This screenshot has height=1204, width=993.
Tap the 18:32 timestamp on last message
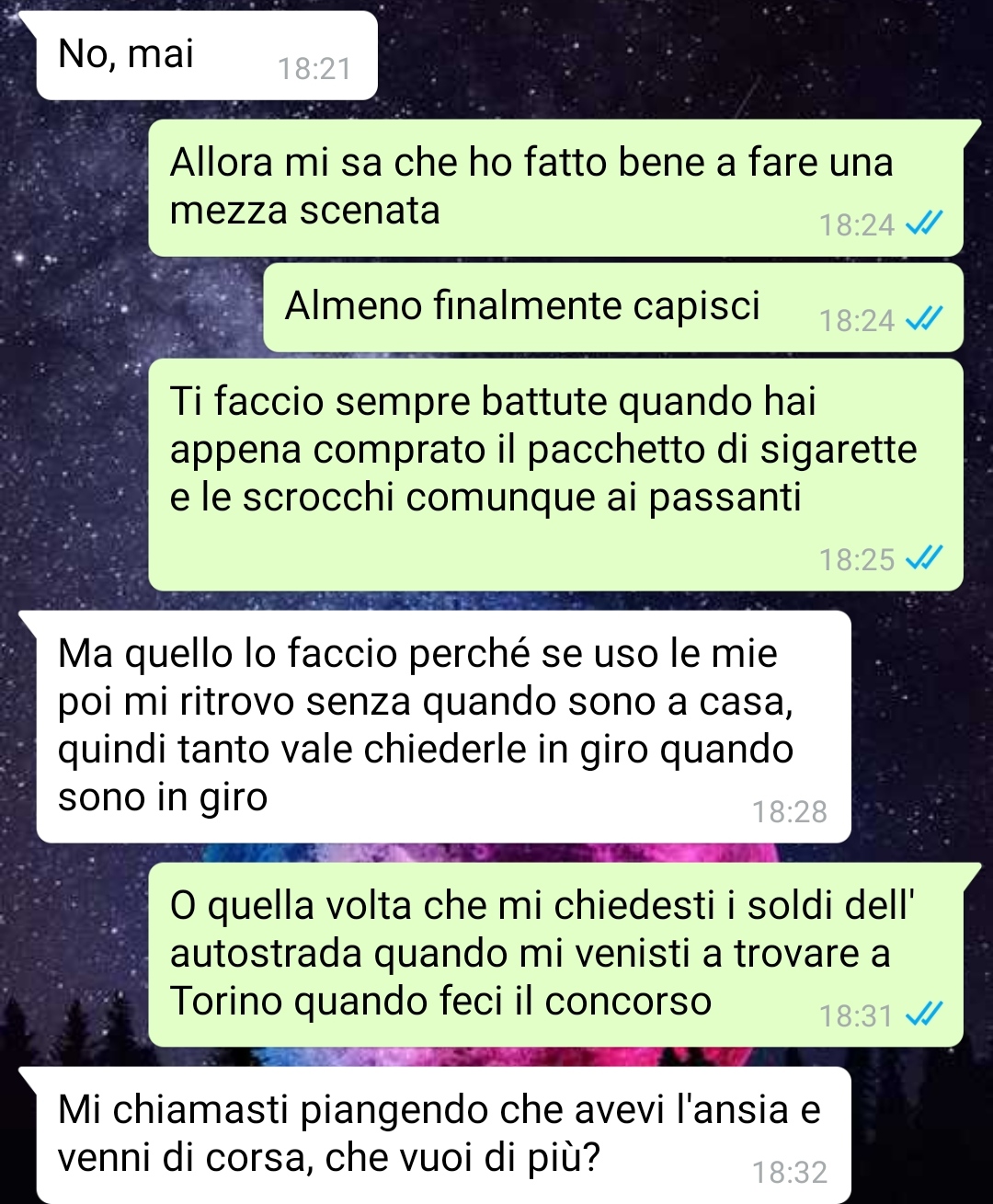[x=790, y=1172]
